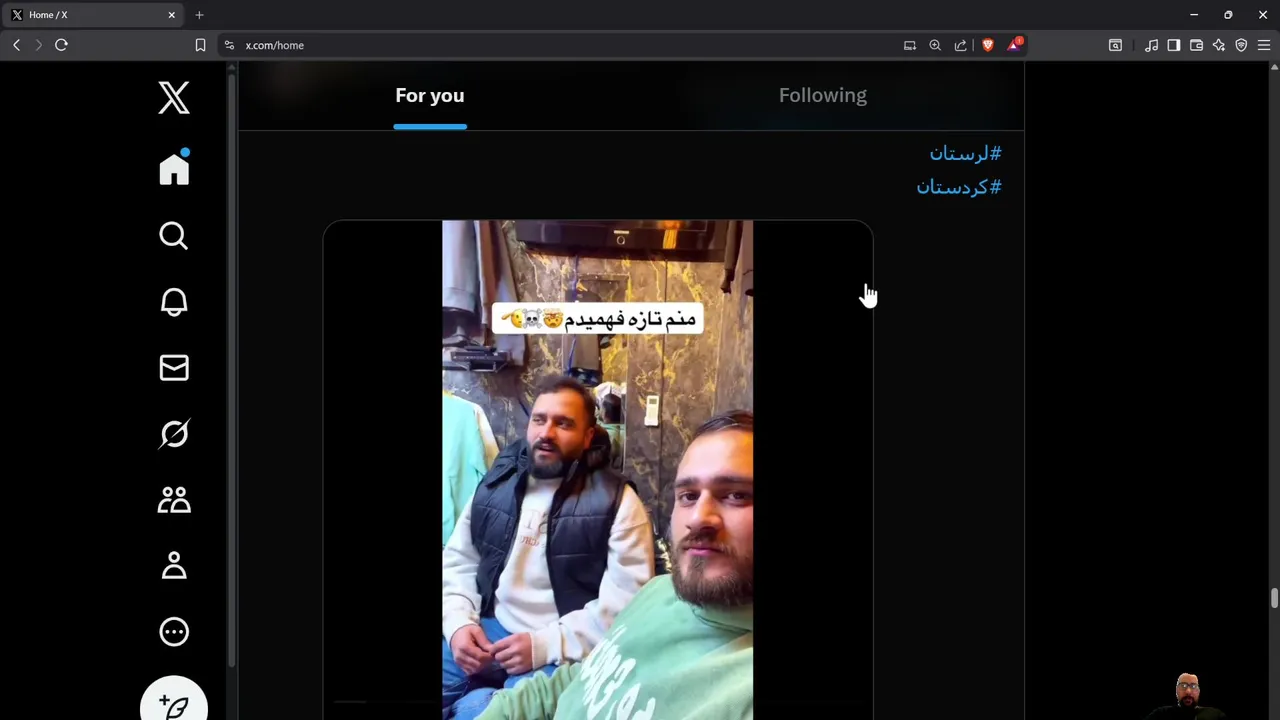Open Explore with the magnifier icon
Image resolution: width=1280 pixels, height=720 pixels.
pyautogui.click(x=174, y=235)
